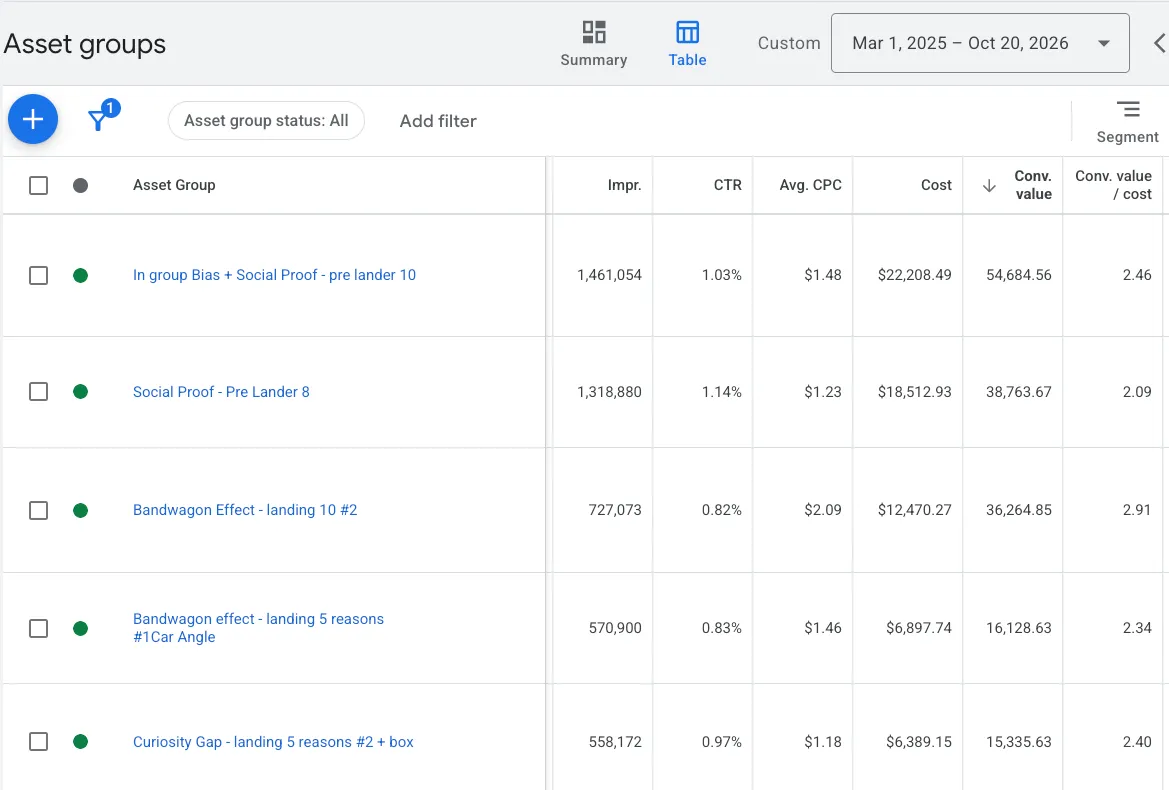Open Bandwagon Effect - landing 10 #2 link
Viewport: 1169px width, 790px height.
pos(245,510)
